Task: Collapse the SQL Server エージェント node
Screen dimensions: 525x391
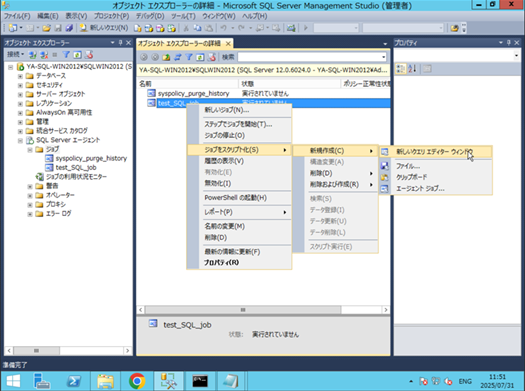Action: click(x=20, y=140)
